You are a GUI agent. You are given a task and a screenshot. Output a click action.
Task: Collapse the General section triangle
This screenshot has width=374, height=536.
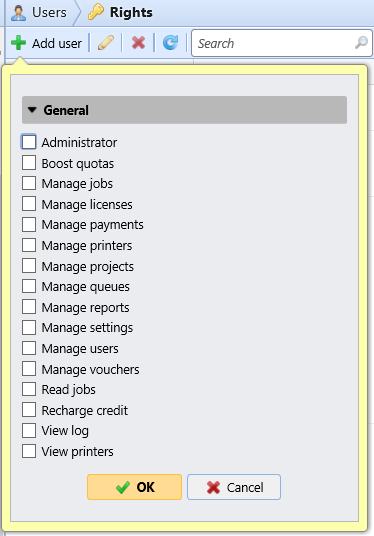pyautogui.click(x=32, y=110)
